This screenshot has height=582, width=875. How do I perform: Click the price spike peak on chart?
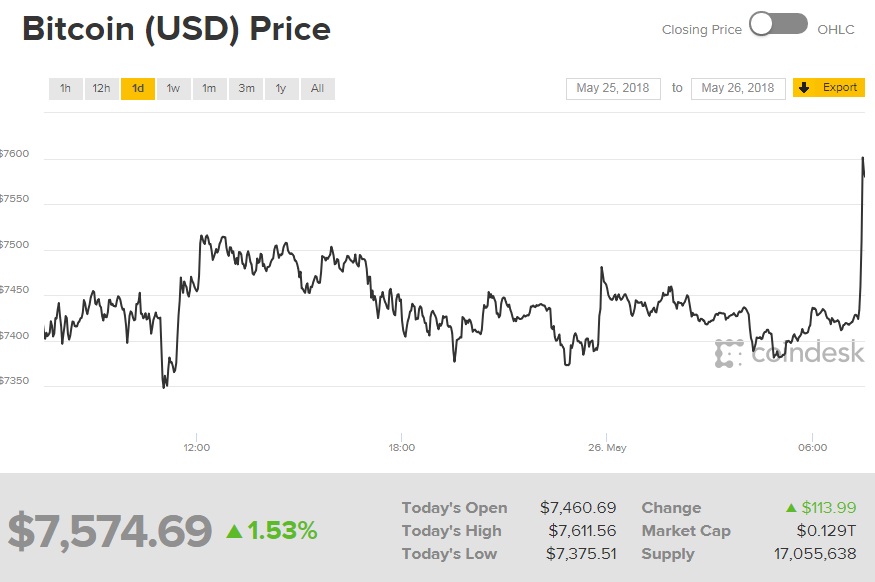(x=862, y=158)
